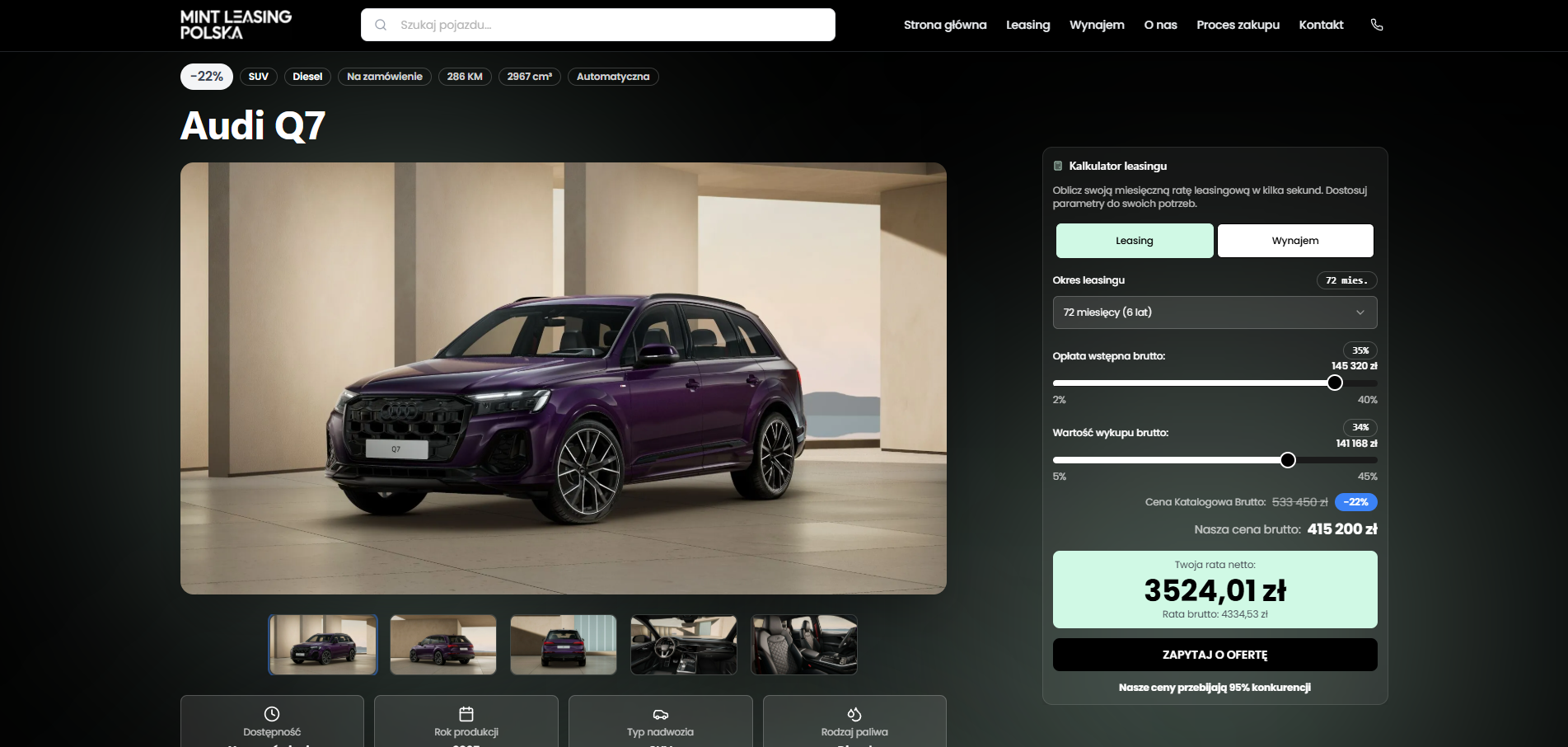
Task: Open the Wynajem navigation item
Action: 1097,25
